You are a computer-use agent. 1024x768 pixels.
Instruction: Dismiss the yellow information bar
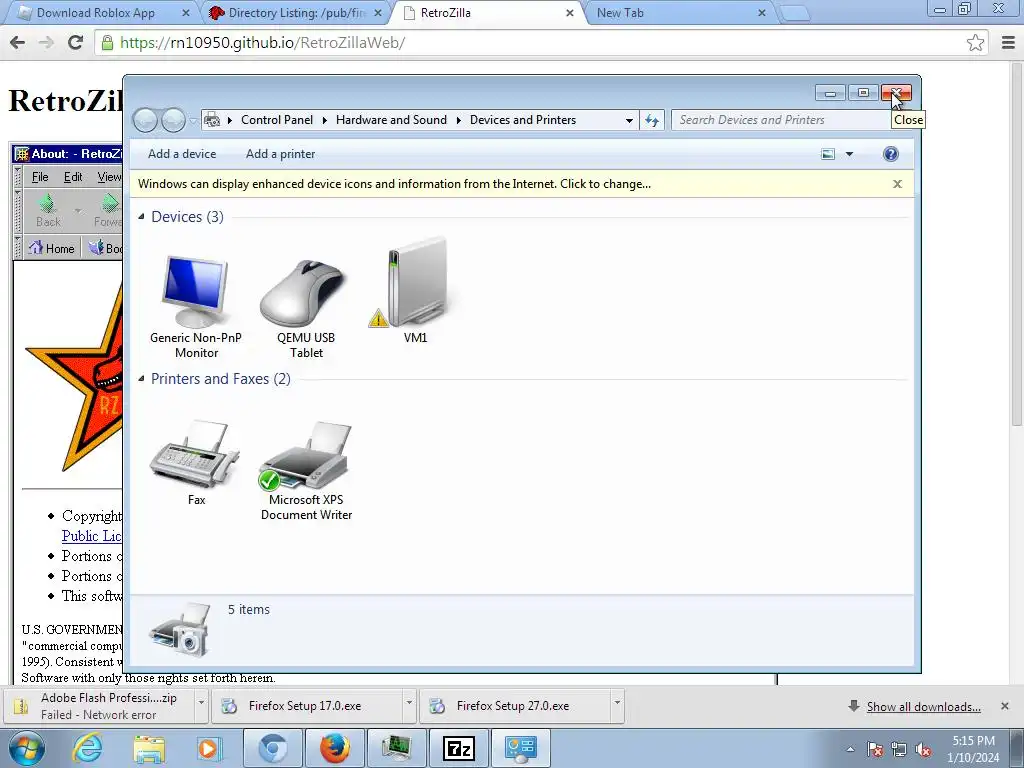coord(897,184)
